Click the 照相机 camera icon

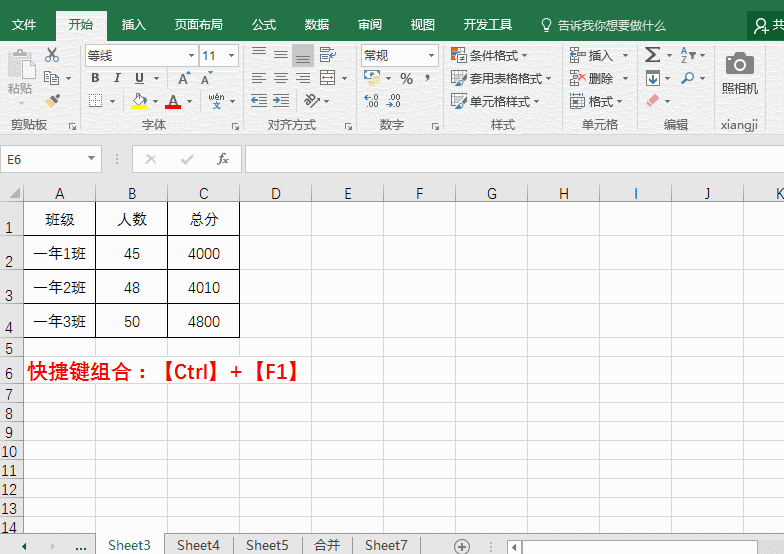[x=740, y=64]
